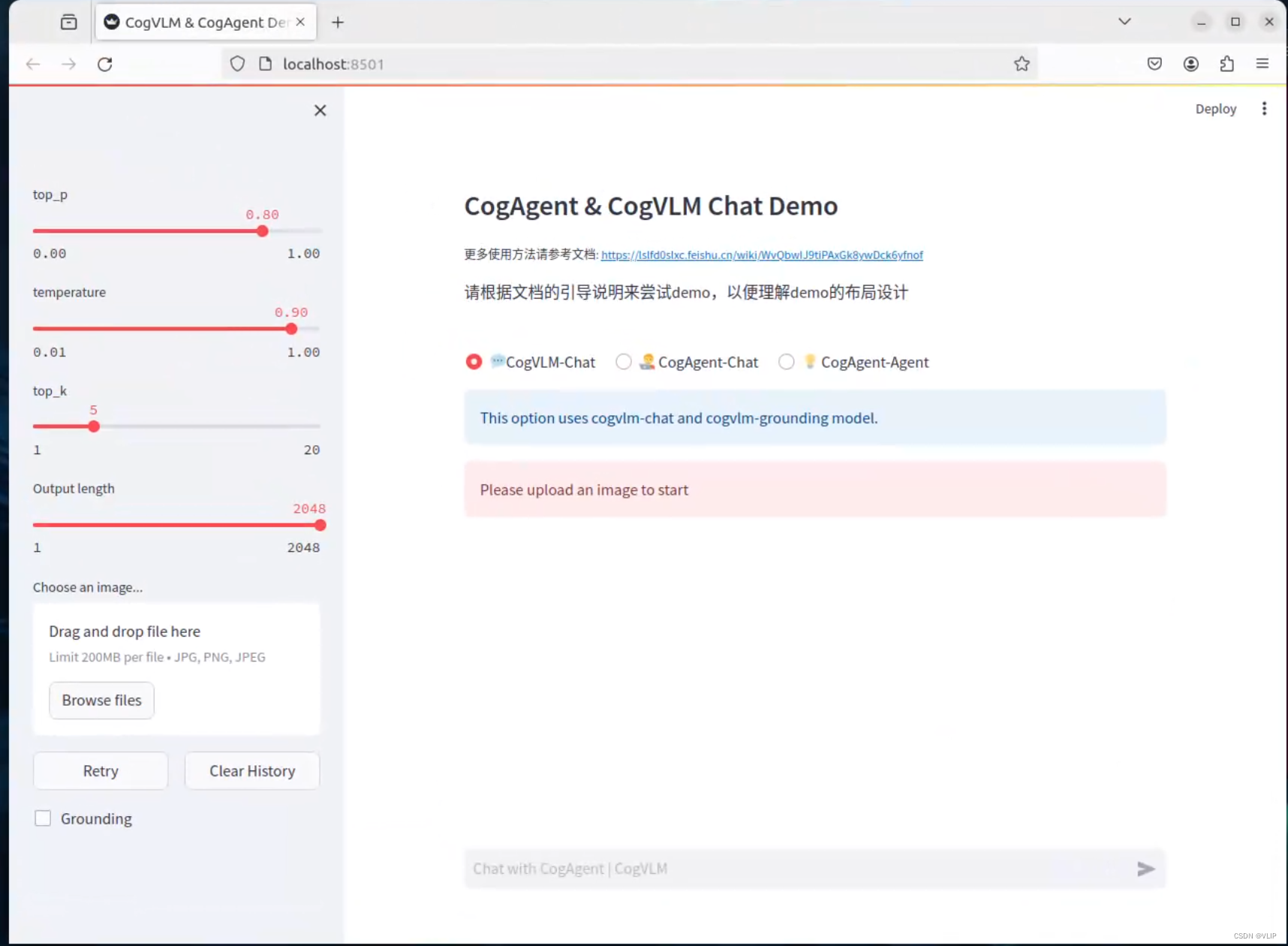Open the browser extensions puzzle icon

[x=1226, y=64]
